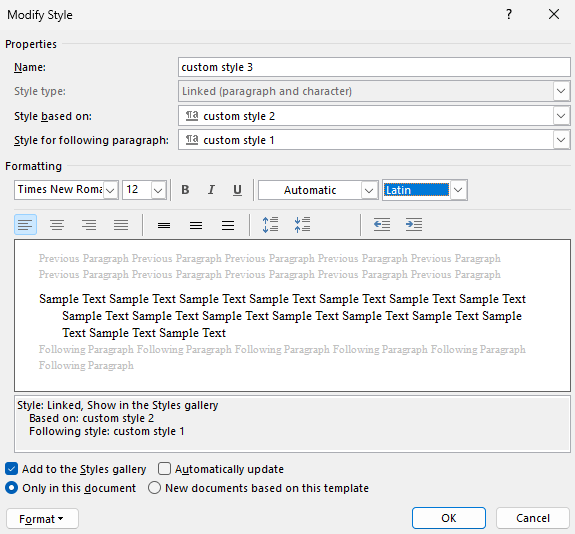Open Style for following paragraph dropdown
The width and height of the screenshot is (575, 534).
click(561, 140)
